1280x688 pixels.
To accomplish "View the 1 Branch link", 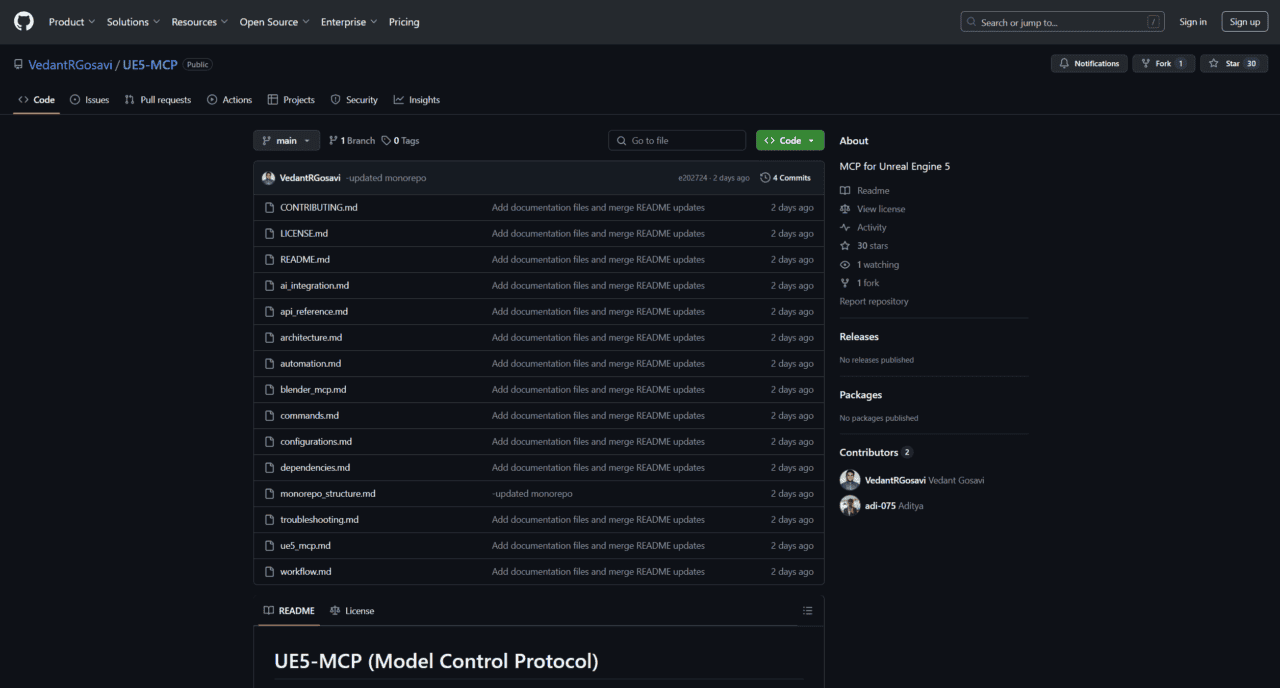I will [352, 141].
